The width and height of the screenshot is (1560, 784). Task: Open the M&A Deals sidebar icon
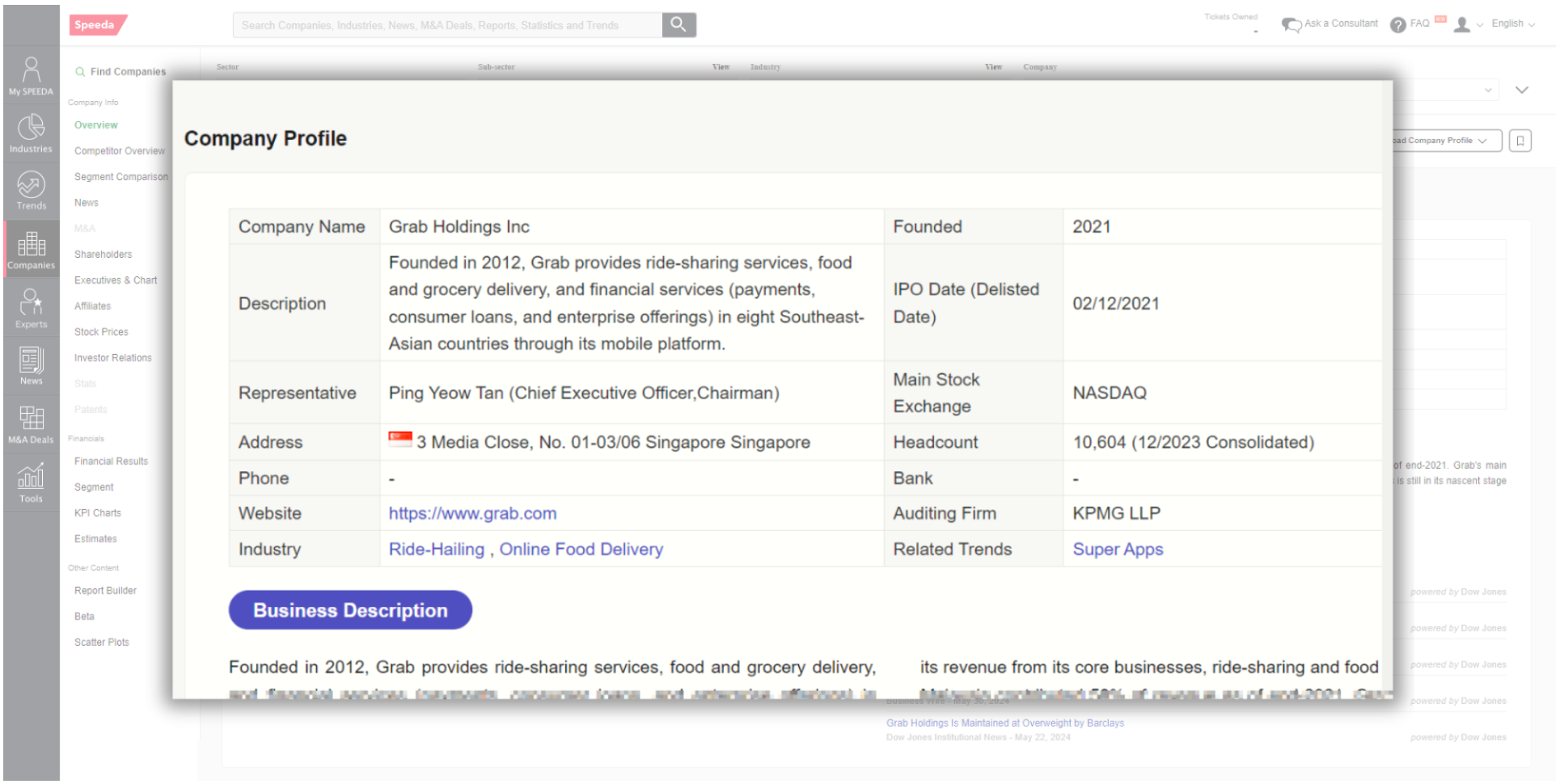(x=31, y=424)
